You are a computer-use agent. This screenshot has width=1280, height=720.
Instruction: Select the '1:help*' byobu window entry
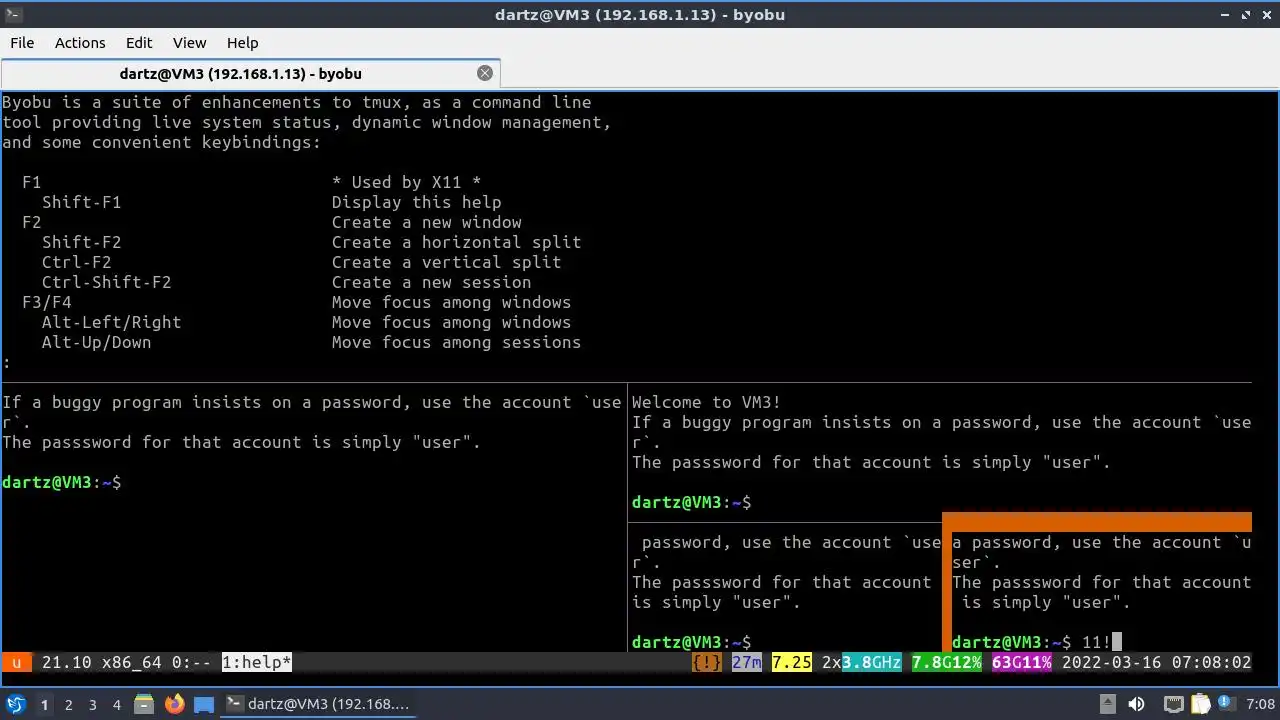(x=257, y=662)
